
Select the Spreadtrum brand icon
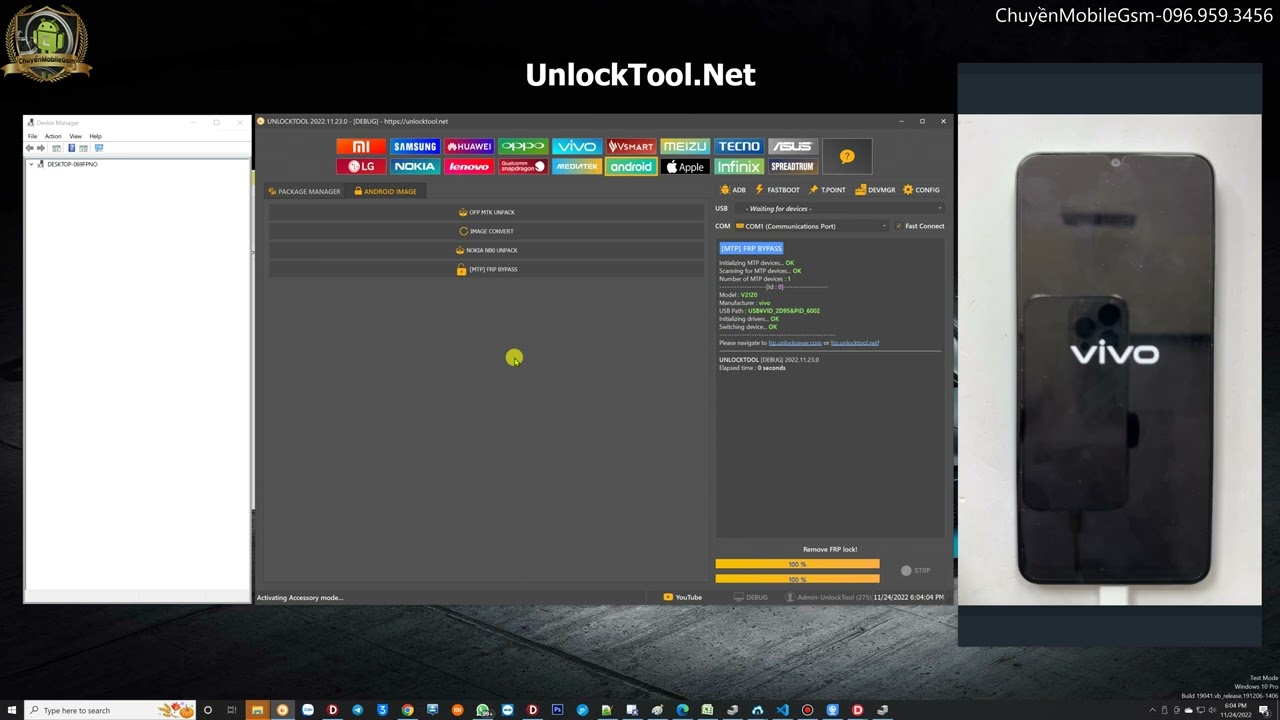click(x=793, y=166)
